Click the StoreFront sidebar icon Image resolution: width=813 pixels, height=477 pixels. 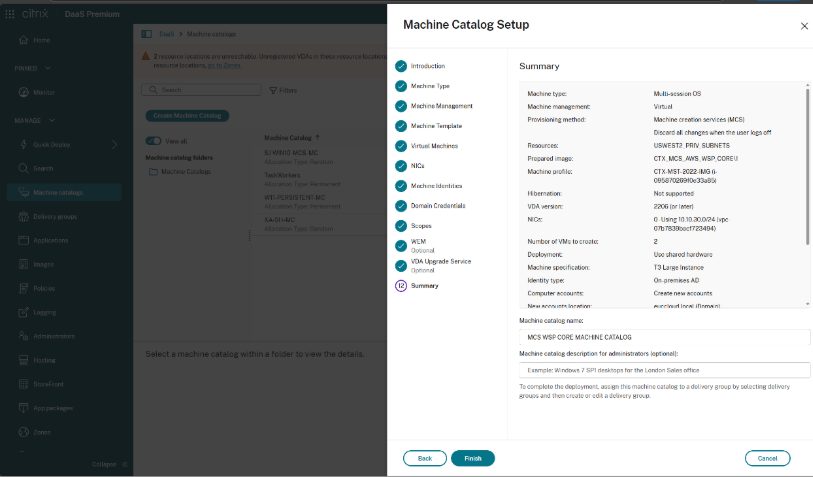23,384
